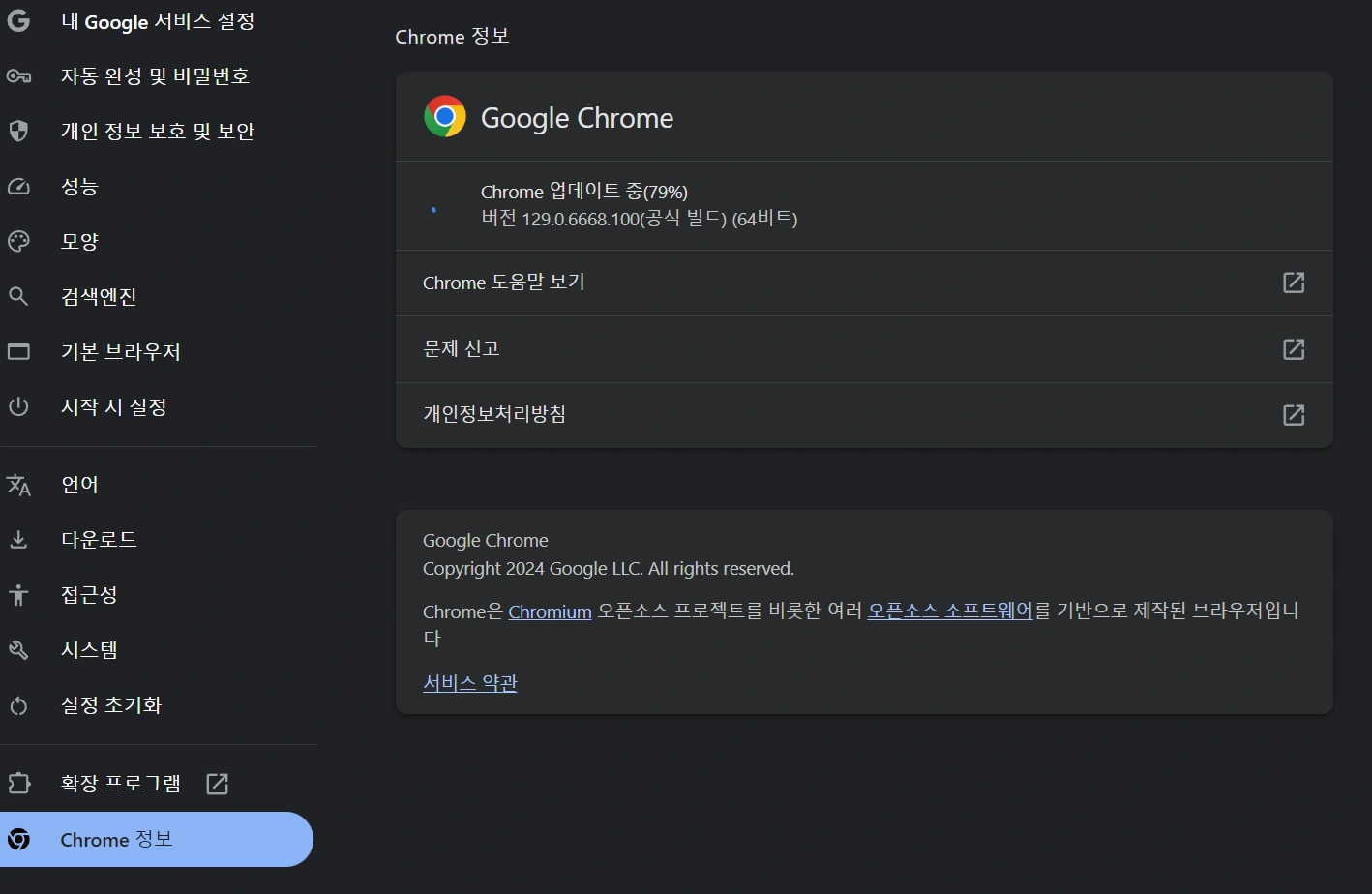1372x894 pixels.
Task: Open the 접근성 settings section
Action: pyautogui.click(x=89, y=594)
